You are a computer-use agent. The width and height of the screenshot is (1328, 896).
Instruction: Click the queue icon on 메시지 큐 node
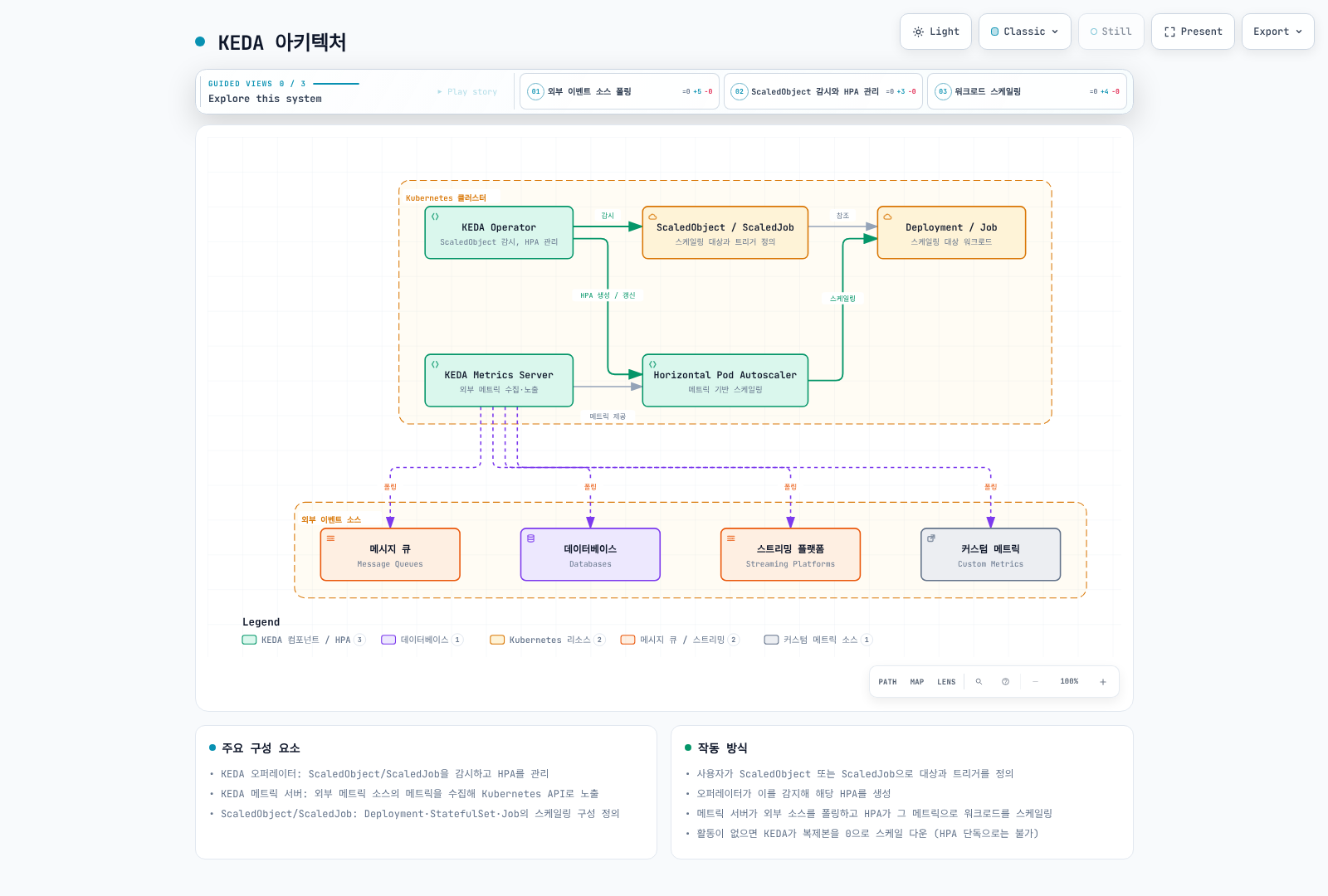click(330, 538)
